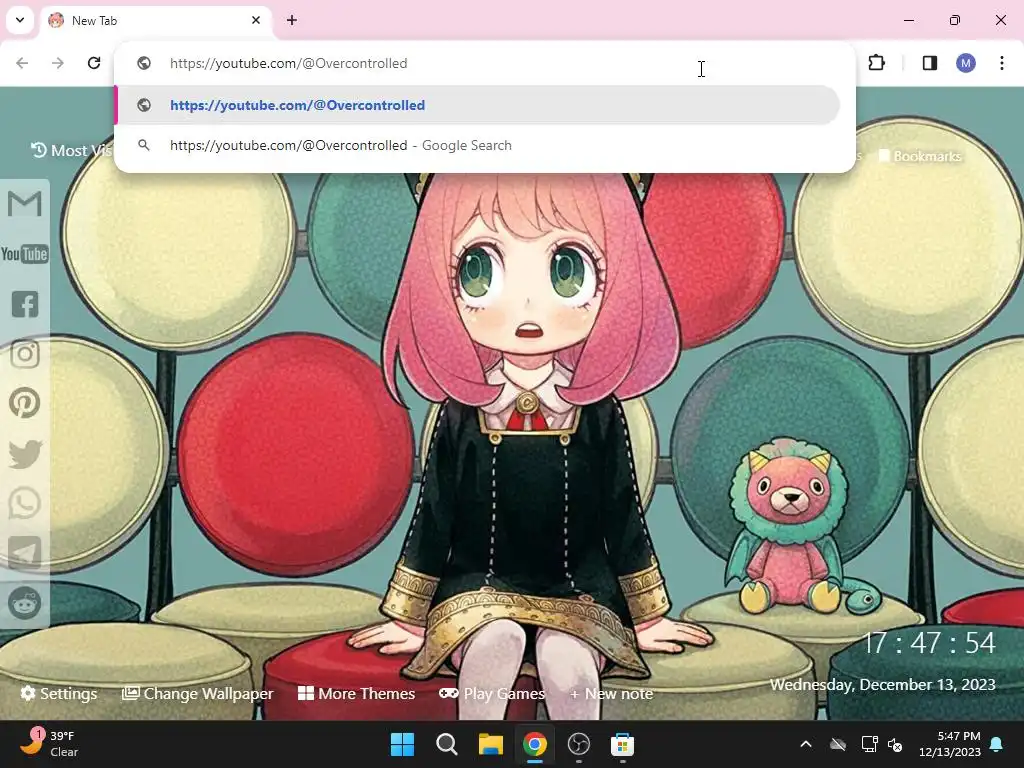The image size is (1024, 768).
Task: Close the New Tab tab
Action: (256, 20)
